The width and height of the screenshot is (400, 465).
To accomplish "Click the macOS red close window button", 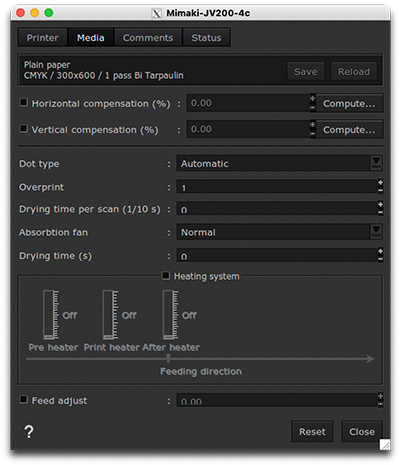I will [20, 13].
